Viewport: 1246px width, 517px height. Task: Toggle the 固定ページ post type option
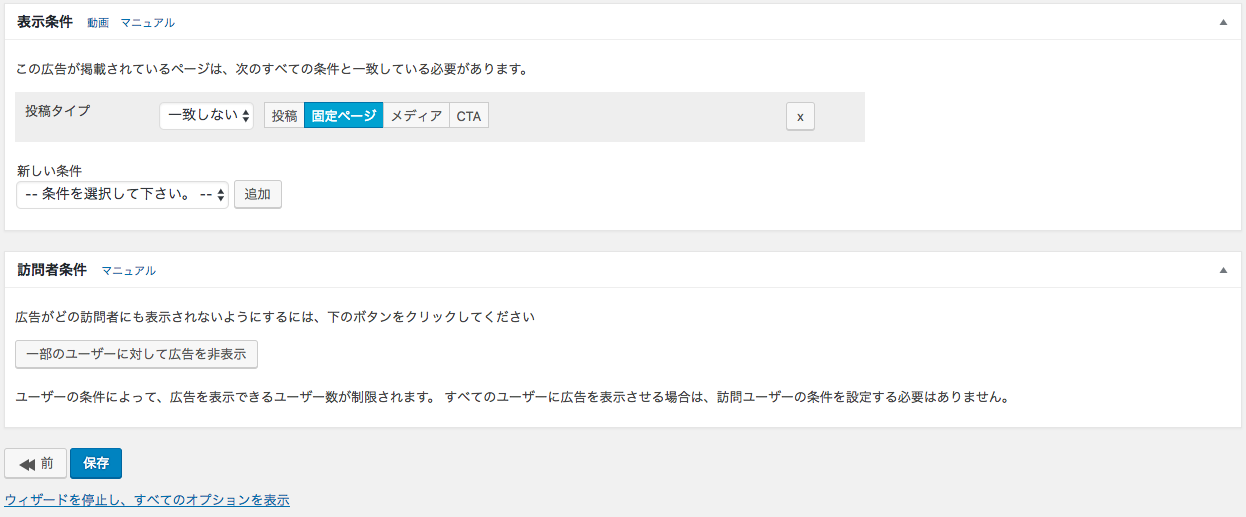(343, 116)
